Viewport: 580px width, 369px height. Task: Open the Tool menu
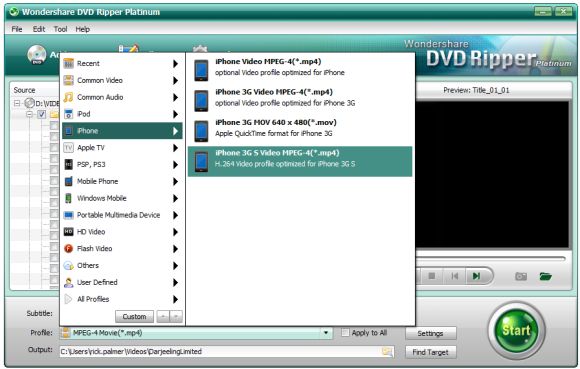pyautogui.click(x=60, y=29)
